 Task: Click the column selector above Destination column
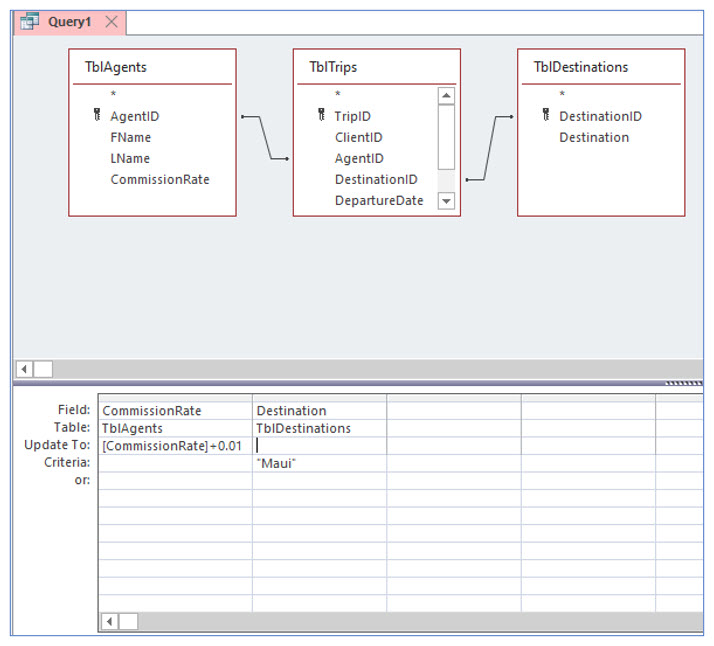319,398
